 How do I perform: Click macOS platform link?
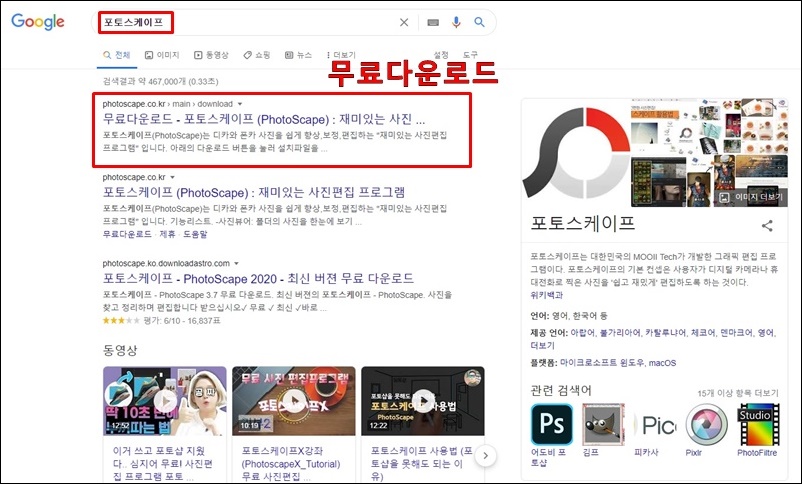click(662, 363)
